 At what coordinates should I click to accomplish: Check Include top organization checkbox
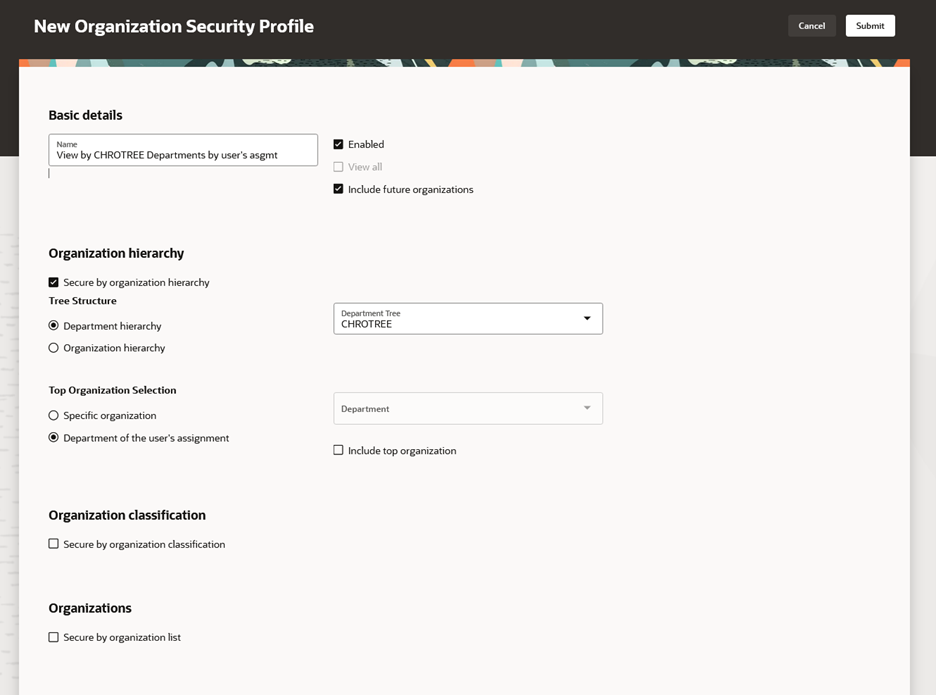point(338,450)
